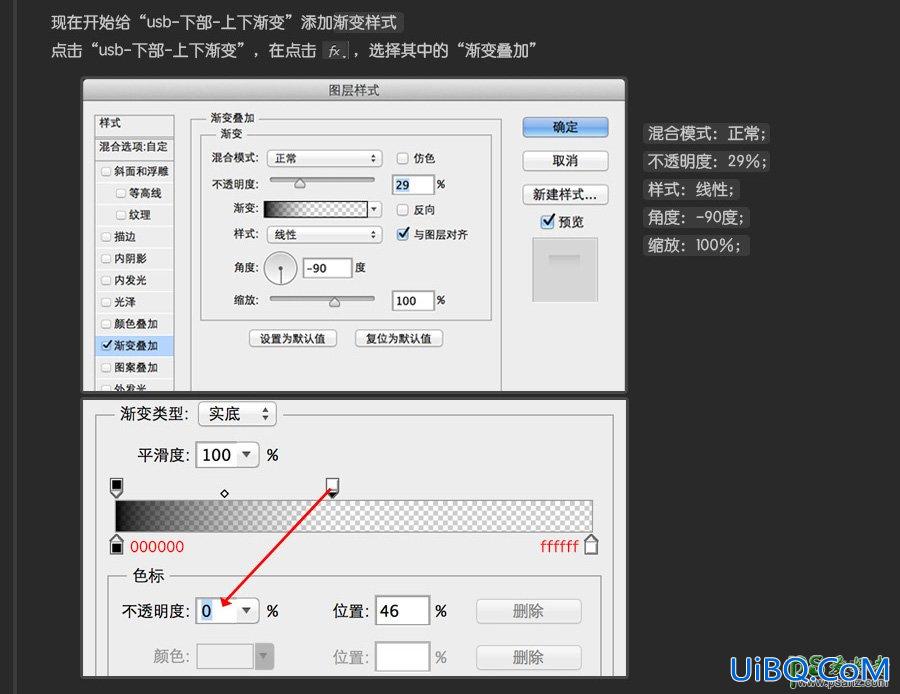
Task: Click layer style preview thumbnail
Action: (565, 269)
